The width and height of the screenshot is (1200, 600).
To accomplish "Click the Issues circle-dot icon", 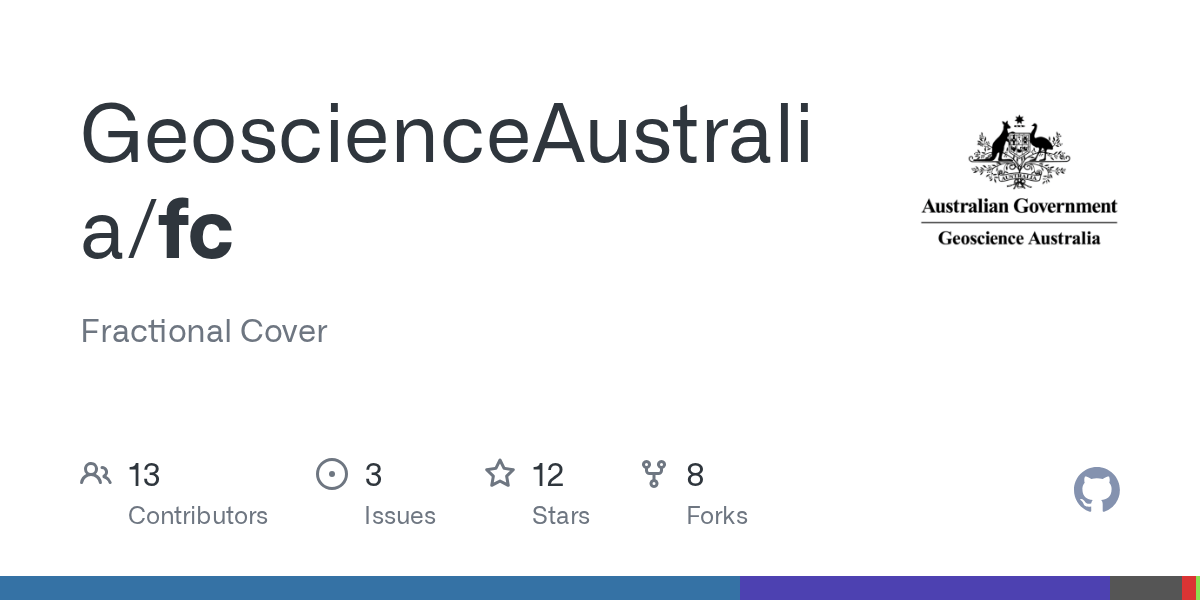I will (x=331, y=474).
